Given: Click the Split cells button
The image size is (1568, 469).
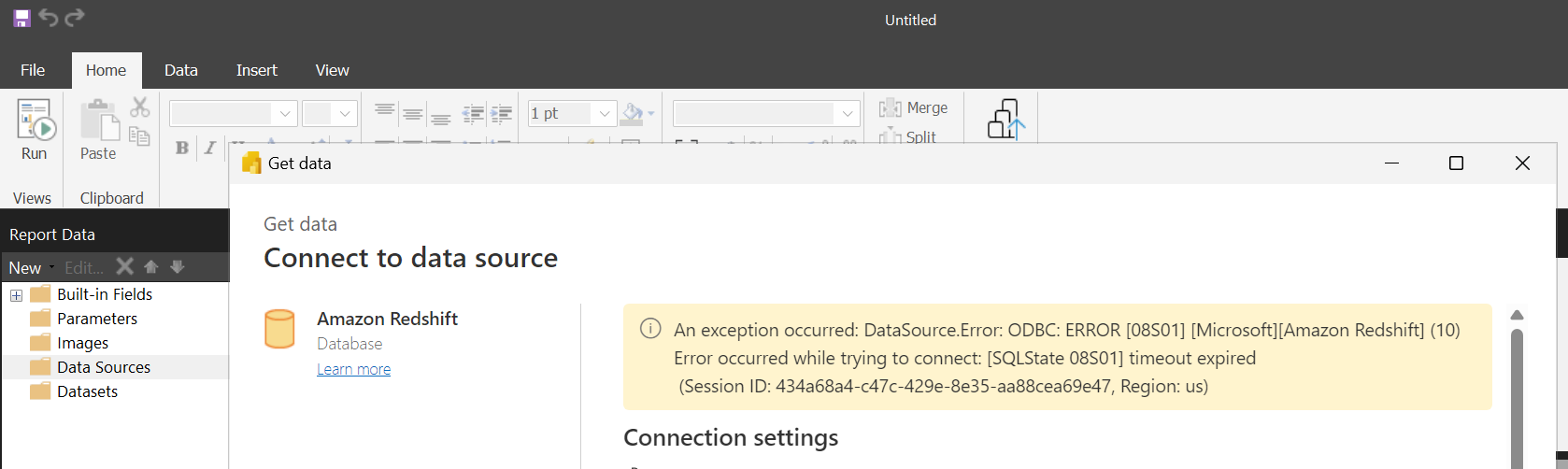Looking at the screenshot, I should tap(907, 136).
